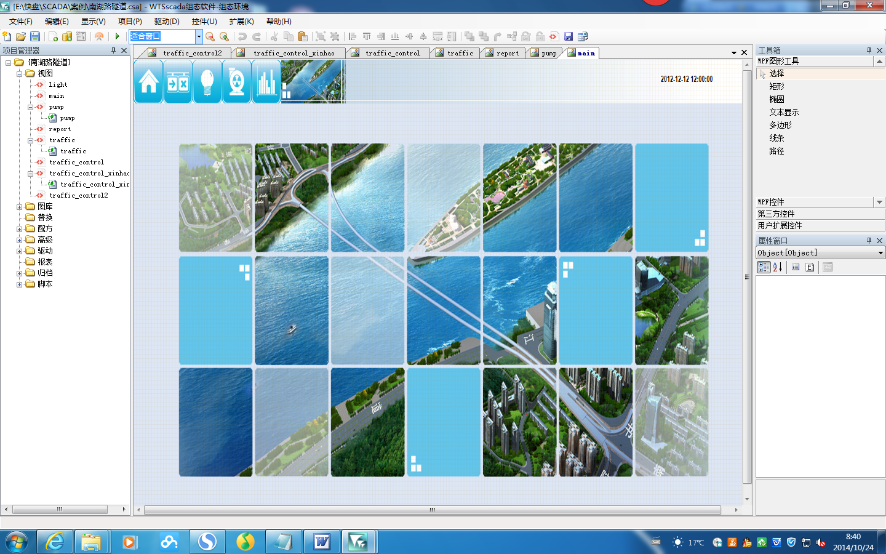
Task: Open the 用户扩展控件 section
Action: pos(819,225)
